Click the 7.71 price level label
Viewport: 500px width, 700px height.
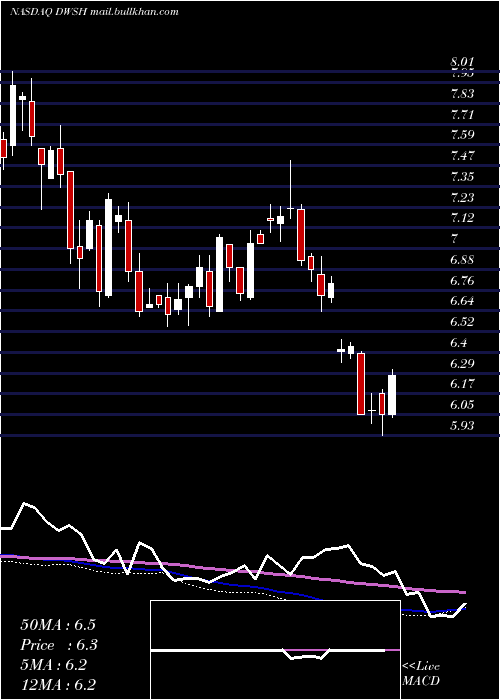[x=462, y=115]
